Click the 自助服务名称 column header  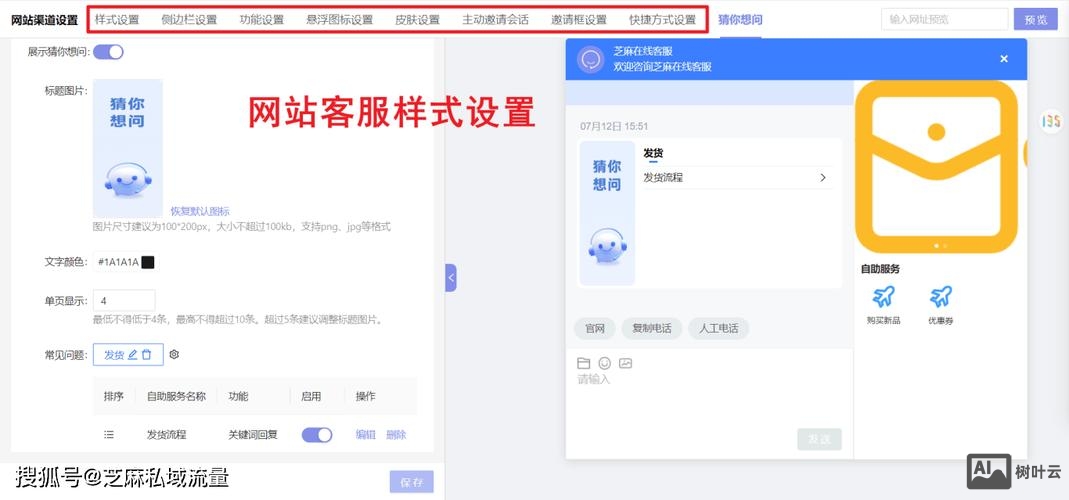[x=177, y=396]
